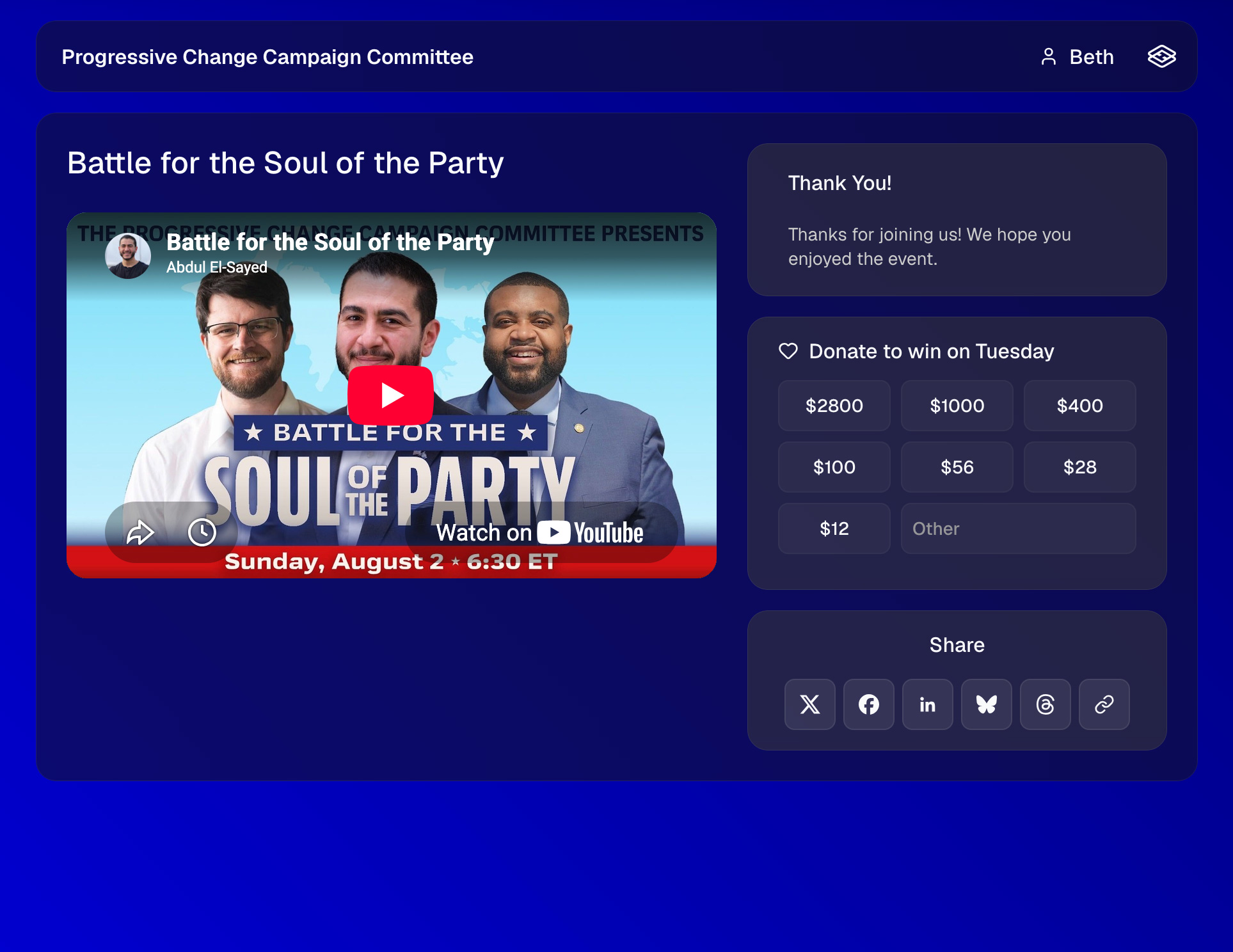Choose the $100 donation amount
This screenshot has width=1233, height=952.
(x=834, y=467)
